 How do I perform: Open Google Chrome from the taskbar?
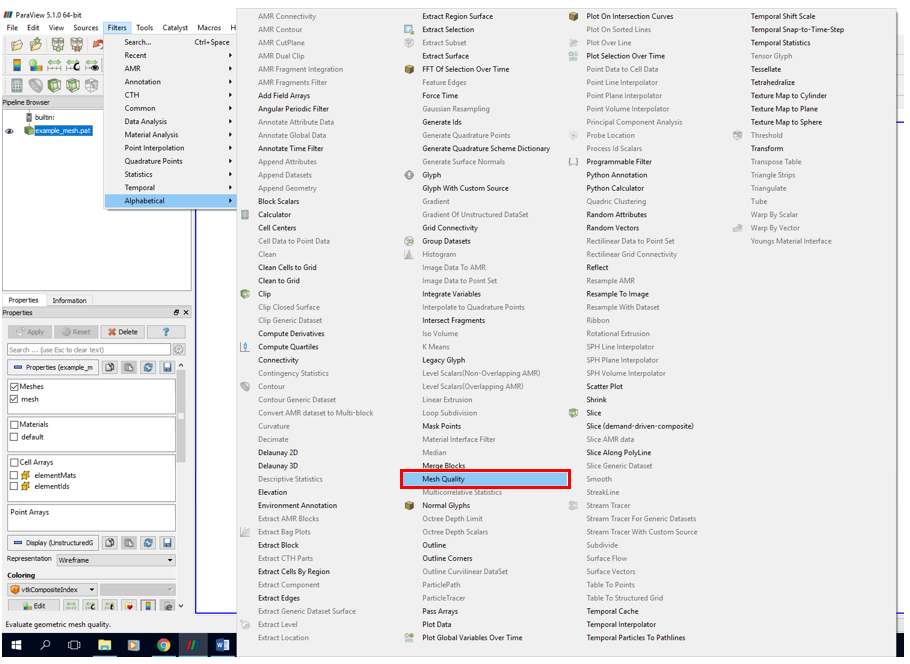tap(163, 646)
